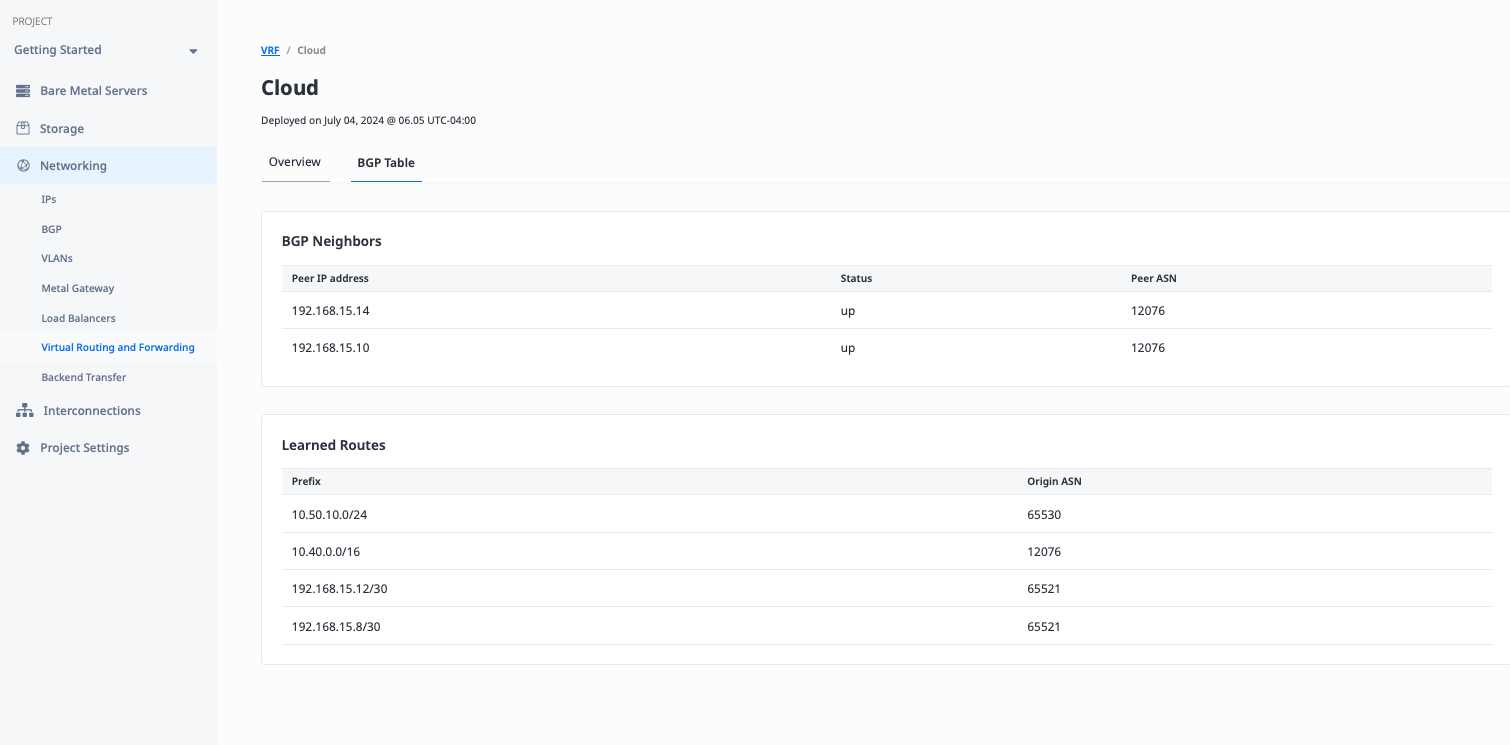Screen dimensions: 1510x745
Task: Click the Interconnections hierarchy icon
Action: point(24,411)
